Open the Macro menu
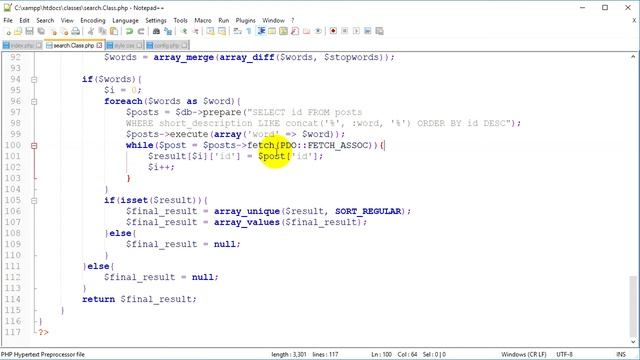The height and width of the screenshot is (360, 640). coord(203,20)
